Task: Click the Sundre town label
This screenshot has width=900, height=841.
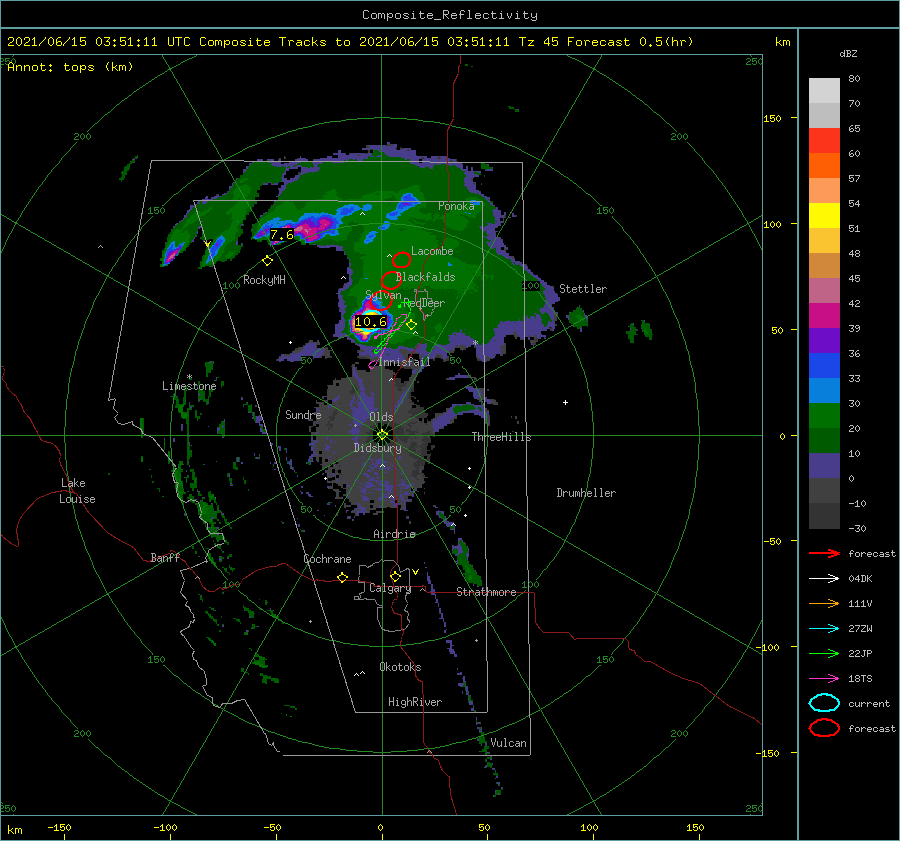Action: pos(303,414)
